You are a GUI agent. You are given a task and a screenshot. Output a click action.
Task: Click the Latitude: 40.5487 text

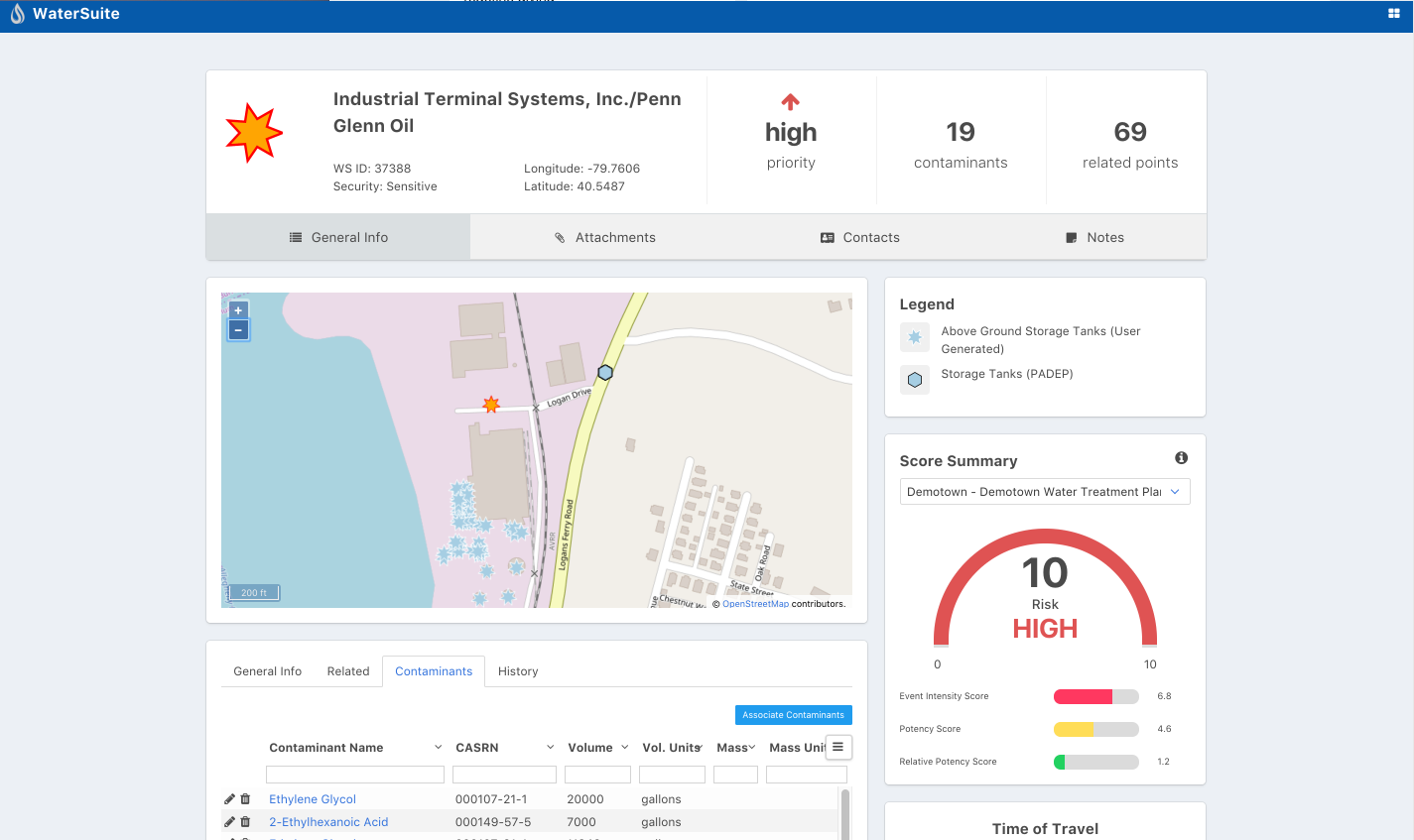pos(575,186)
